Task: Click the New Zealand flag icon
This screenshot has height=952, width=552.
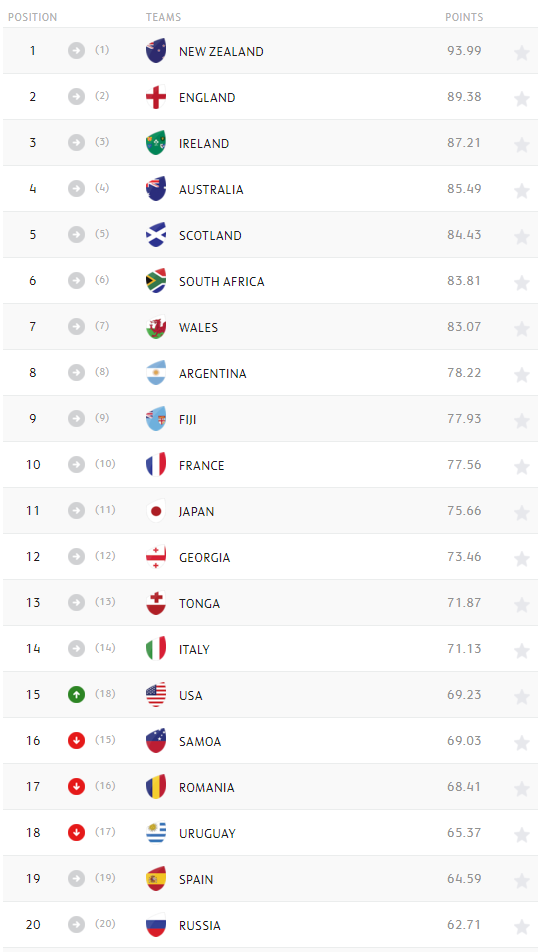Action: 156,51
